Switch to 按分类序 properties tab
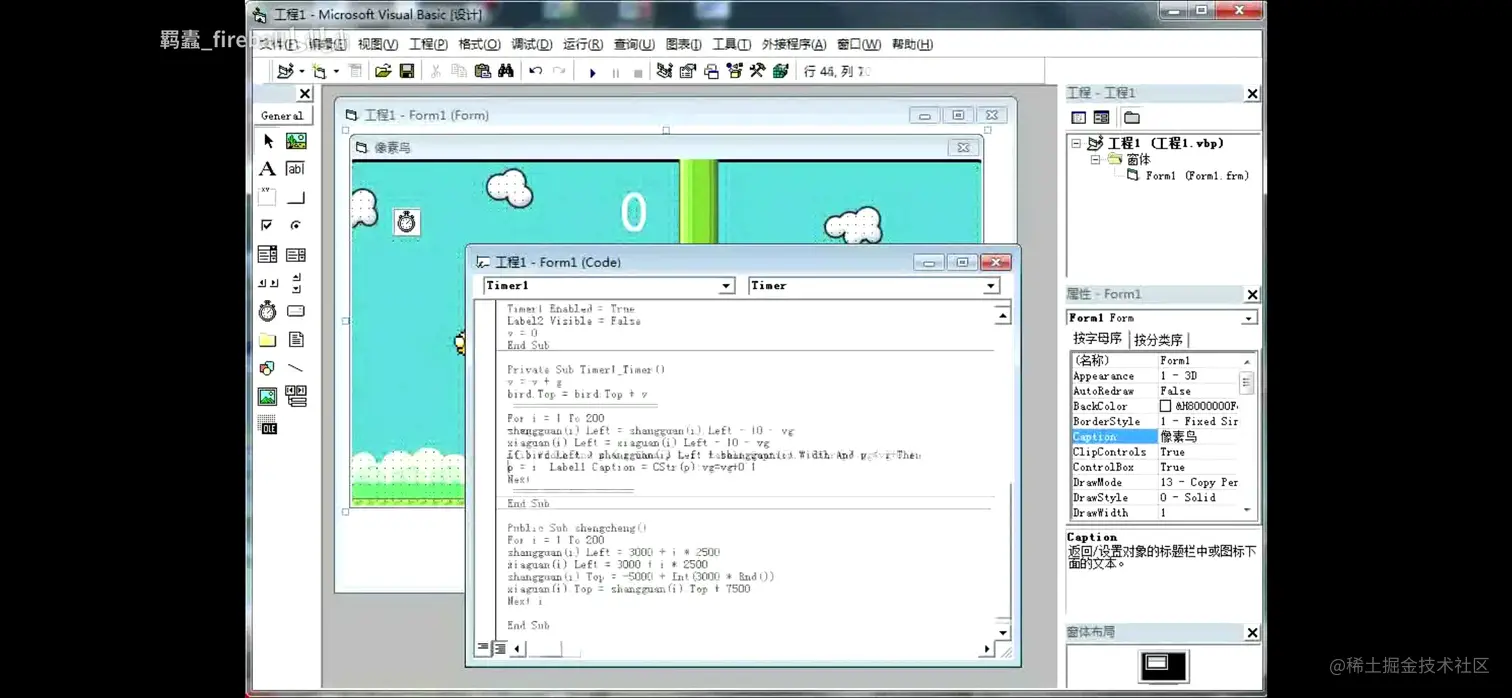 tap(1158, 340)
